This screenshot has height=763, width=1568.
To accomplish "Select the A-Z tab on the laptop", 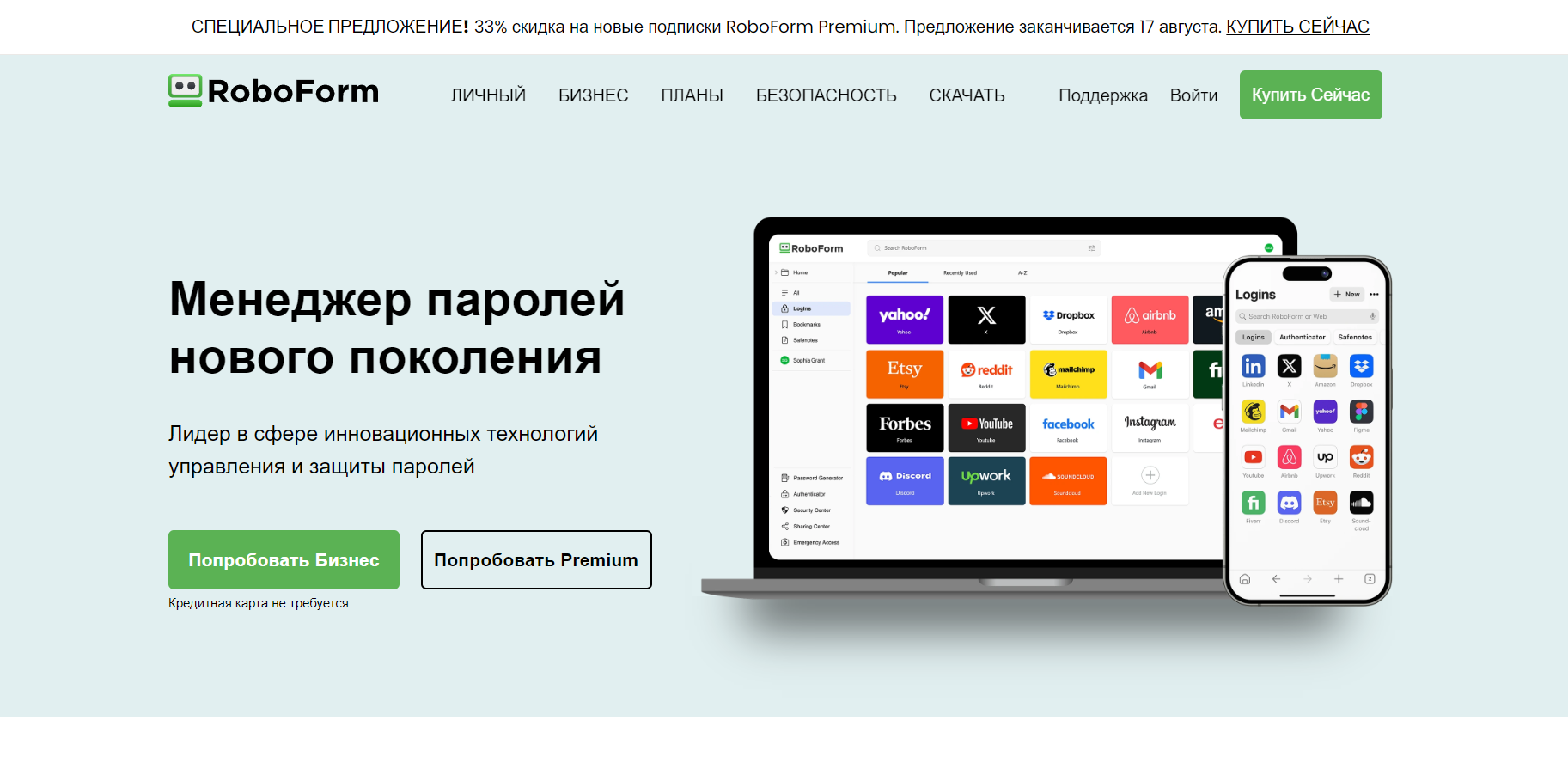I will pyautogui.click(x=1022, y=273).
